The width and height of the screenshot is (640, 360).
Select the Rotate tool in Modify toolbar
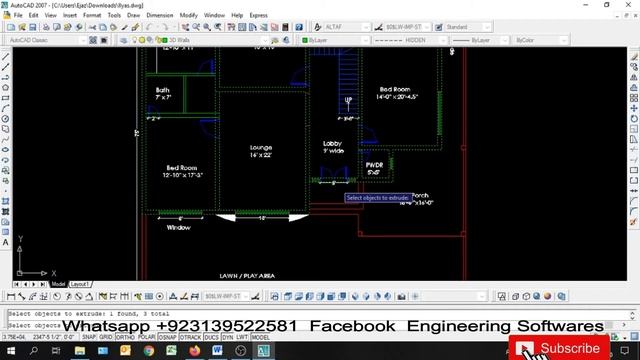pos(634,118)
